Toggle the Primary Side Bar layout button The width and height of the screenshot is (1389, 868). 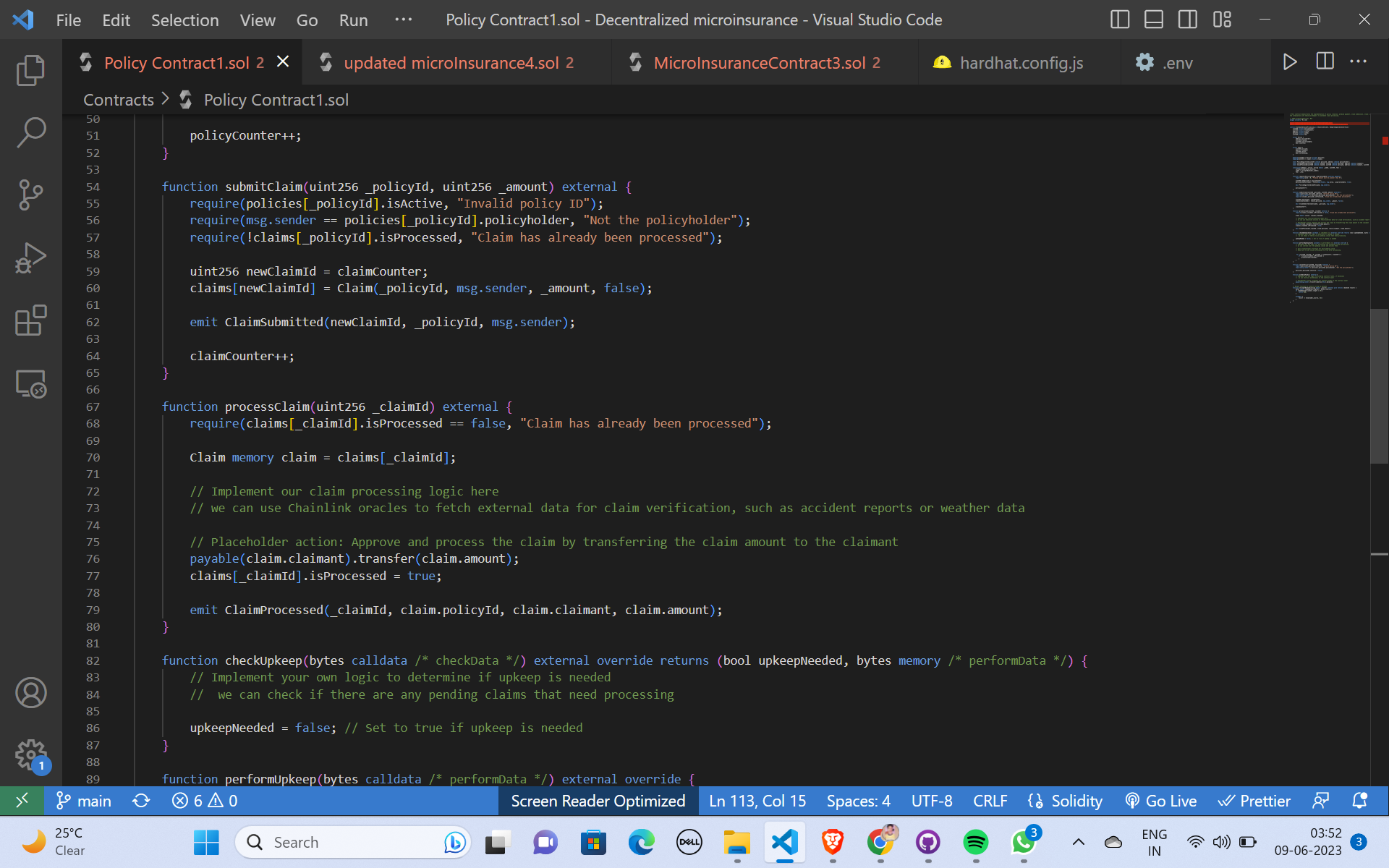(1119, 20)
